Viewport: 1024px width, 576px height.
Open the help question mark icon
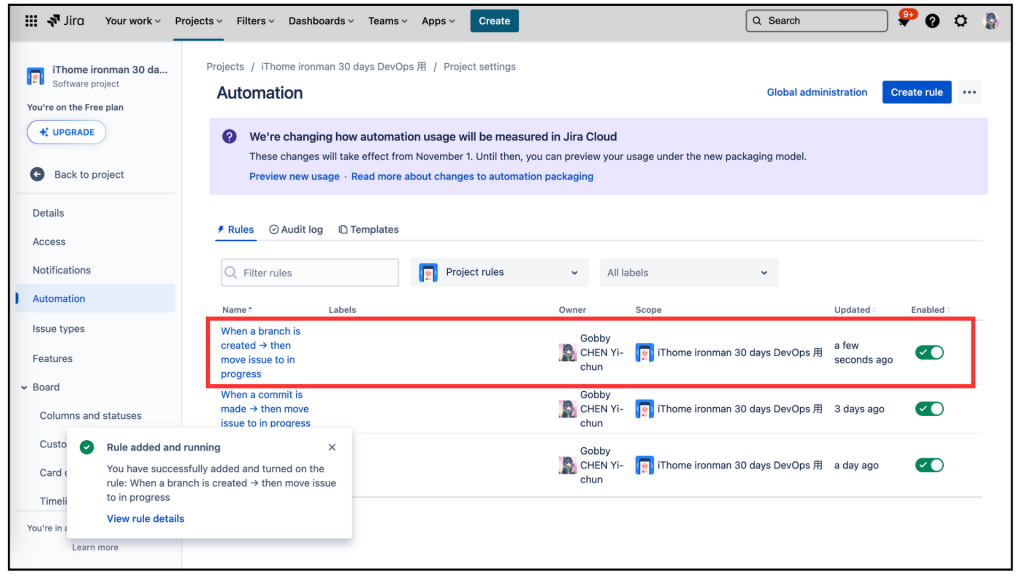click(933, 21)
